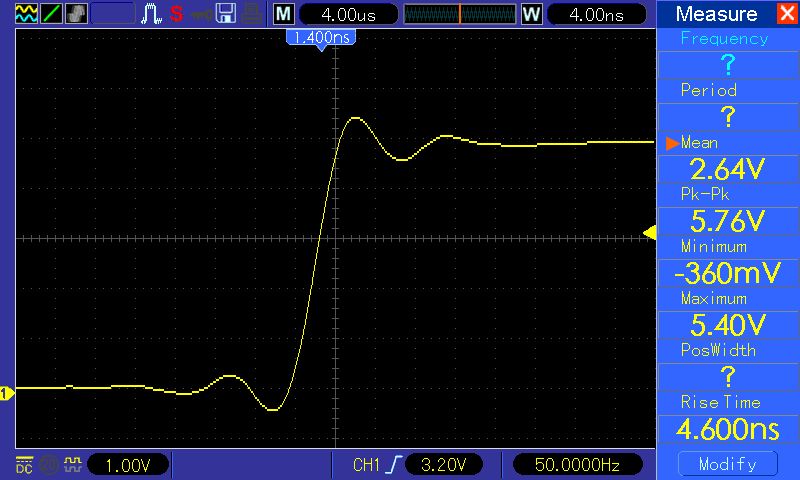Click the sine waveform icon in the top bar
The height and width of the screenshot is (480, 800).
pos(26,13)
